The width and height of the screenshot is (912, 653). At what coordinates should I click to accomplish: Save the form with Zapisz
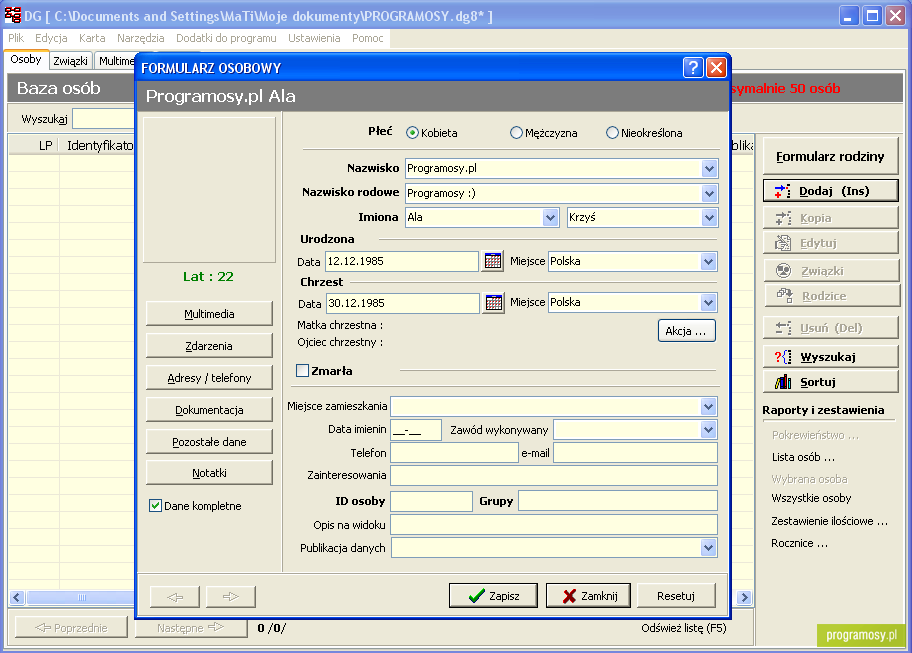point(493,596)
